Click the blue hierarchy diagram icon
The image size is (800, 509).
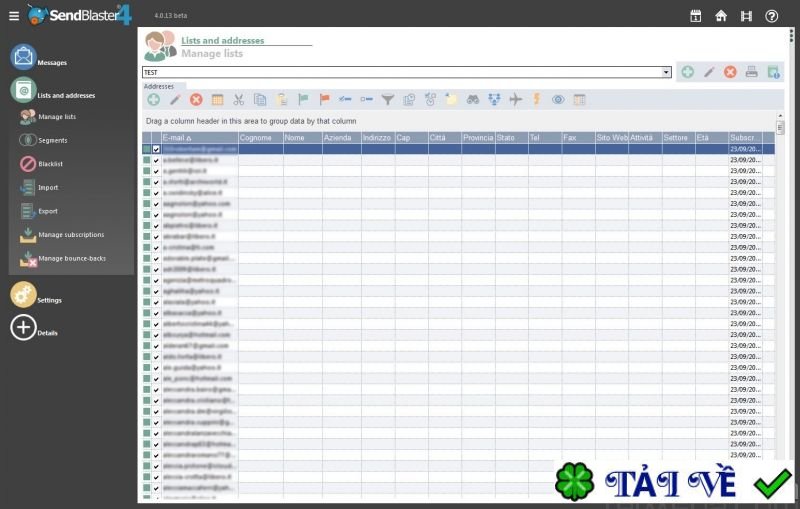(494, 99)
